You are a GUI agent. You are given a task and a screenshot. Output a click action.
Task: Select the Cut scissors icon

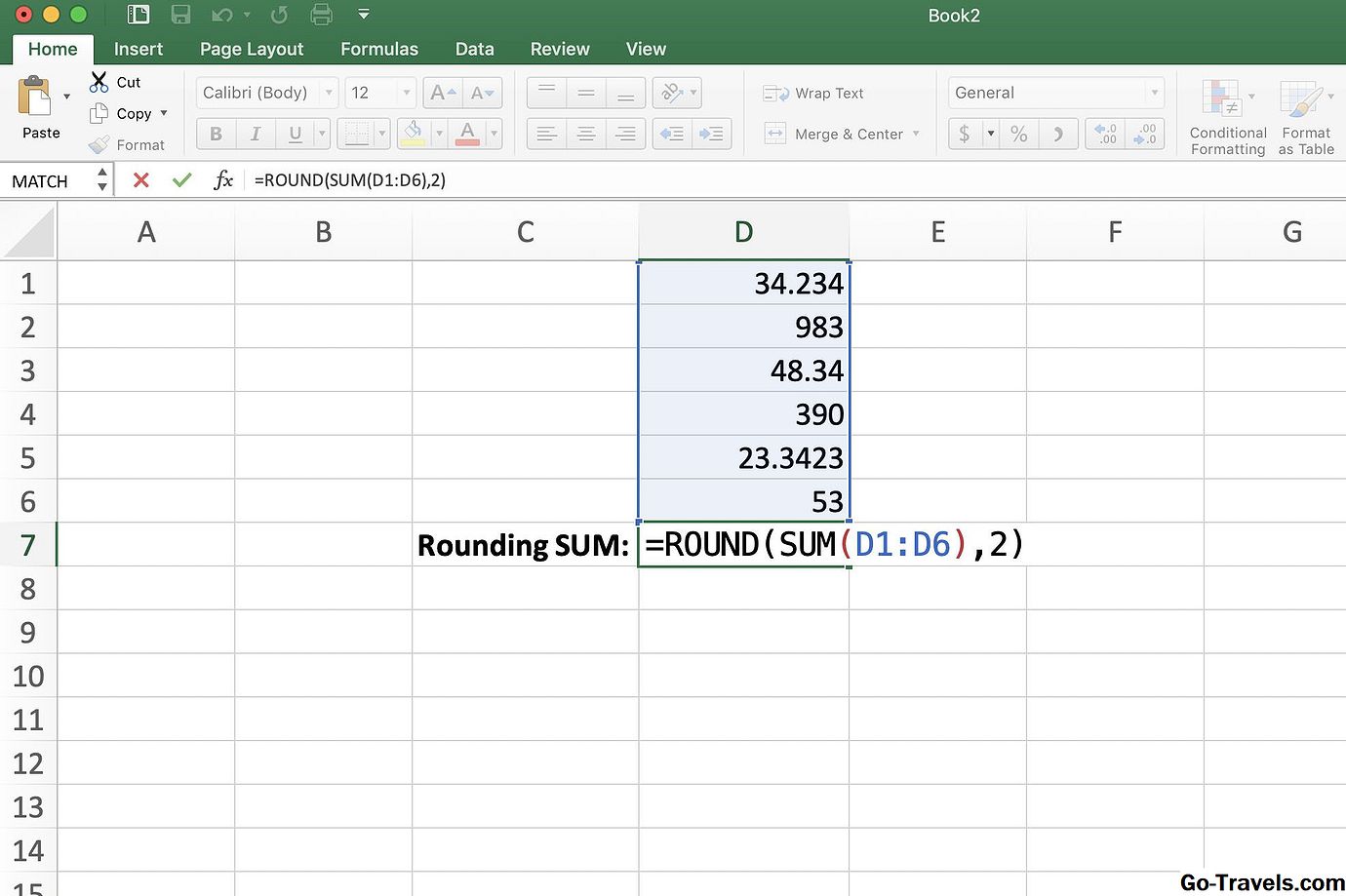(x=98, y=82)
